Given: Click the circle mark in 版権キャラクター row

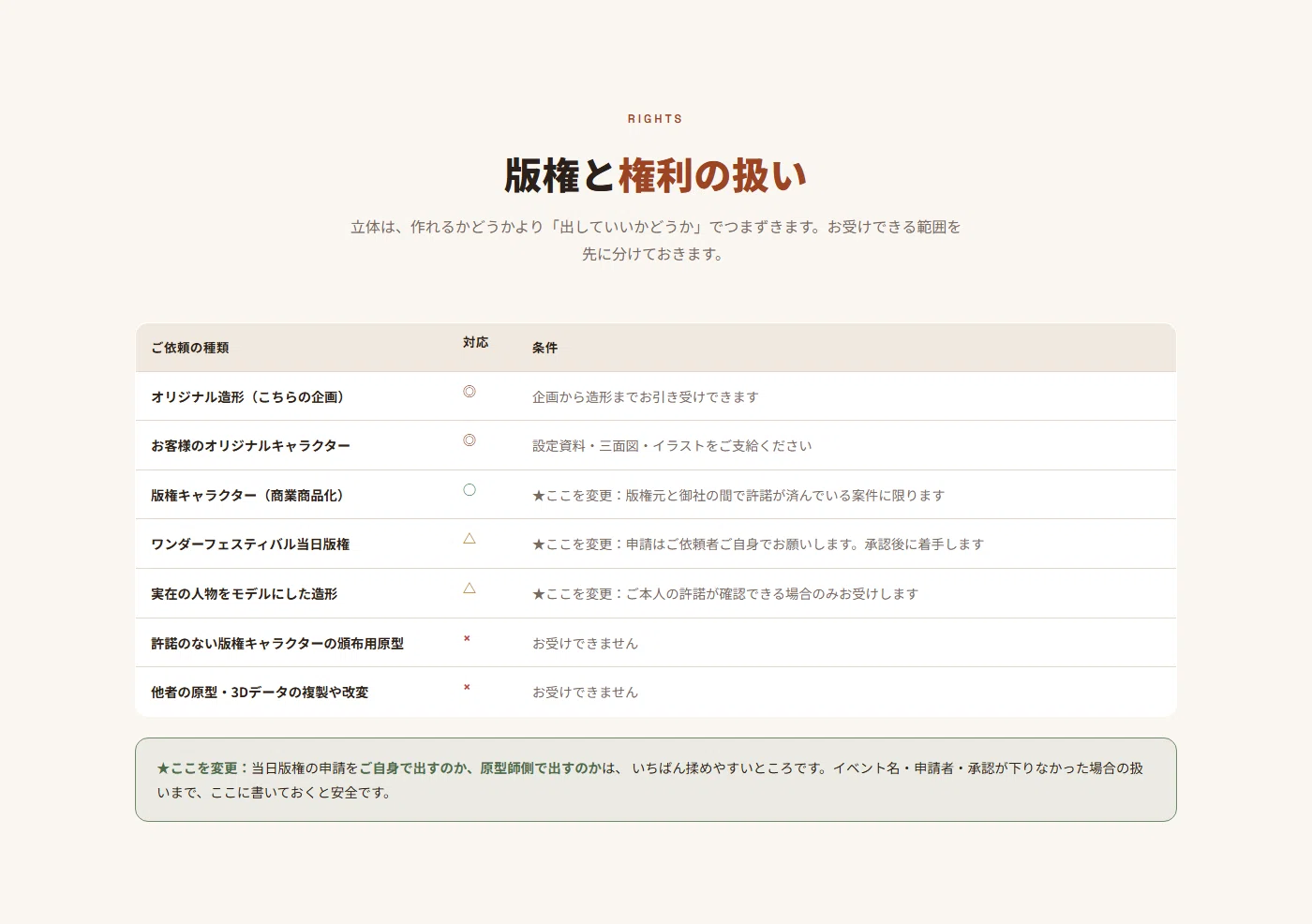Looking at the screenshot, I should pos(470,490).
